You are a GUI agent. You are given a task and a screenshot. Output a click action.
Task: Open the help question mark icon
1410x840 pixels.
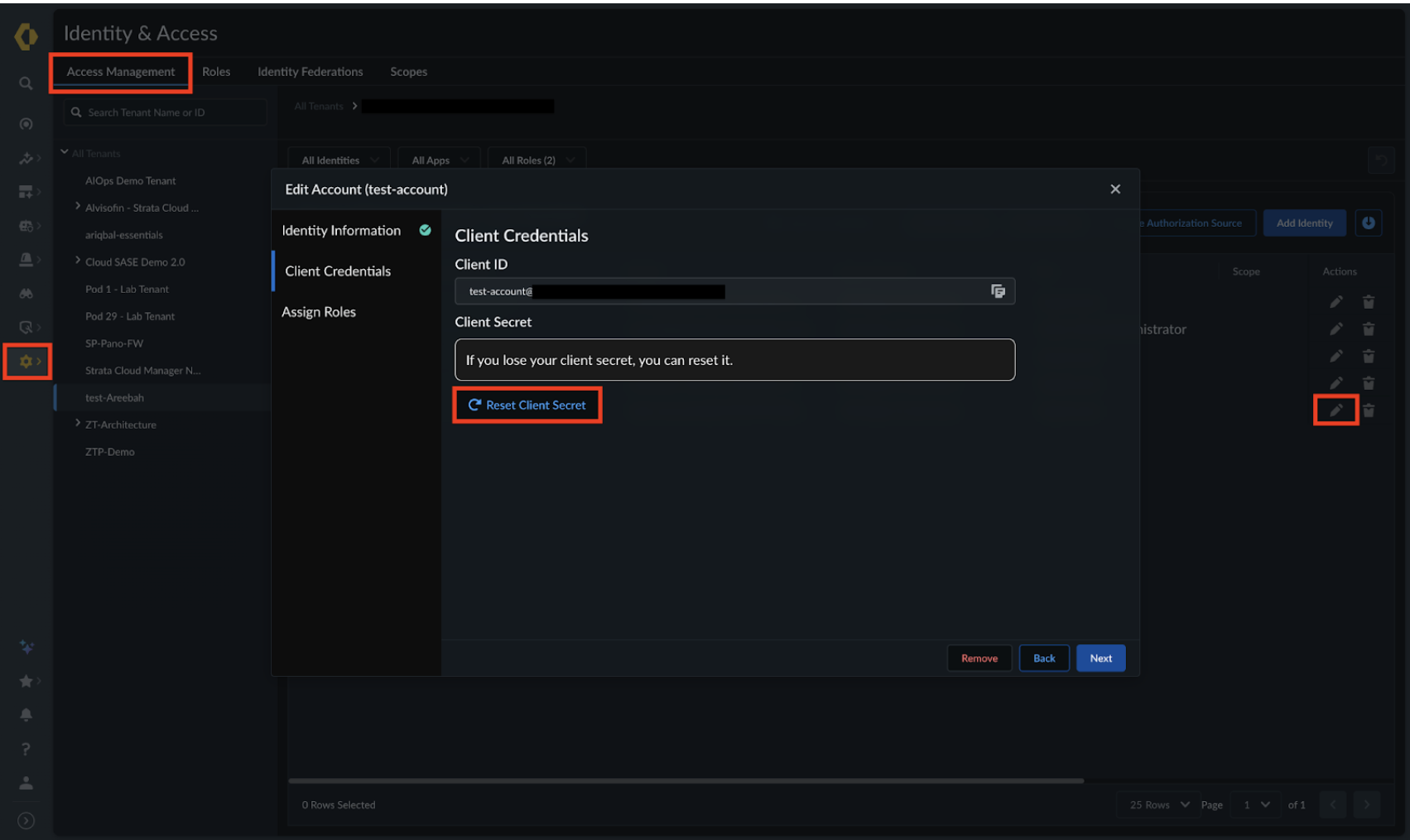click(x=26, y=749)
